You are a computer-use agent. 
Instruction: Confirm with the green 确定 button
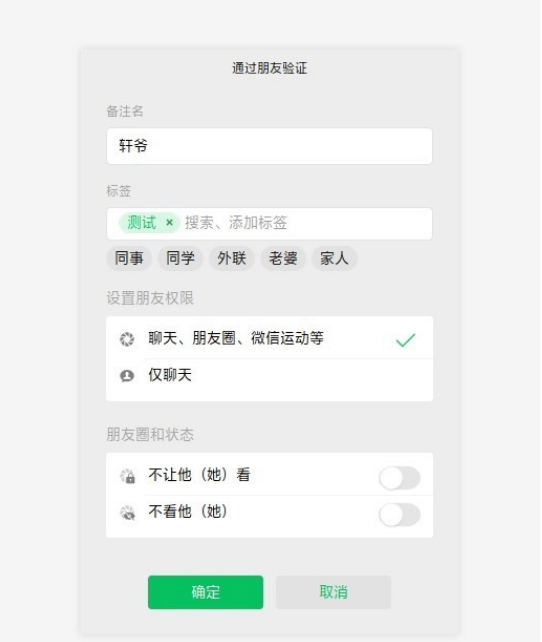pyautogui.click(x=206, y=592)
